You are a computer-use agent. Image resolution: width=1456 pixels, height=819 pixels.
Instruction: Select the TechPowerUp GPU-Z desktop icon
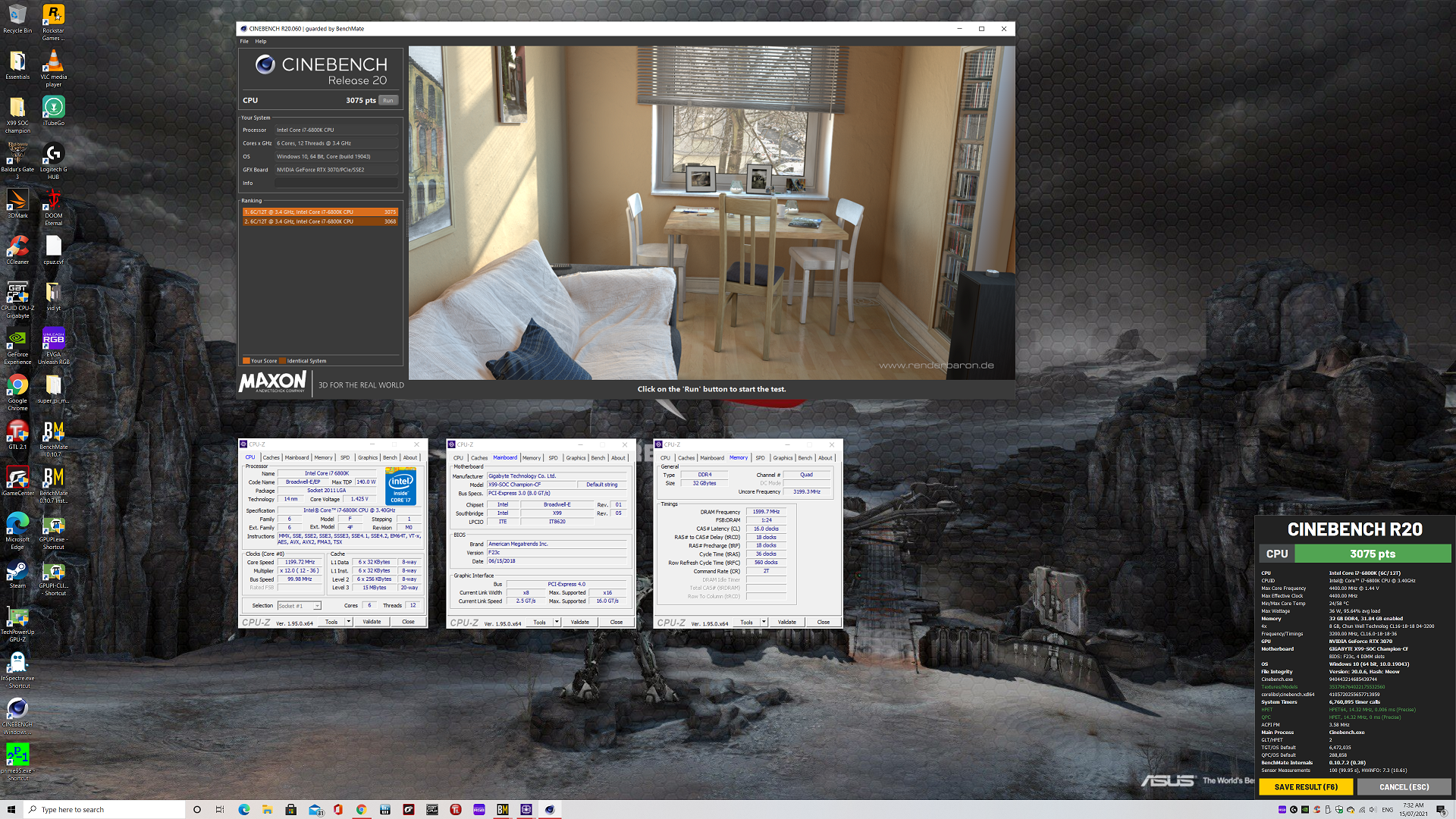17,624
